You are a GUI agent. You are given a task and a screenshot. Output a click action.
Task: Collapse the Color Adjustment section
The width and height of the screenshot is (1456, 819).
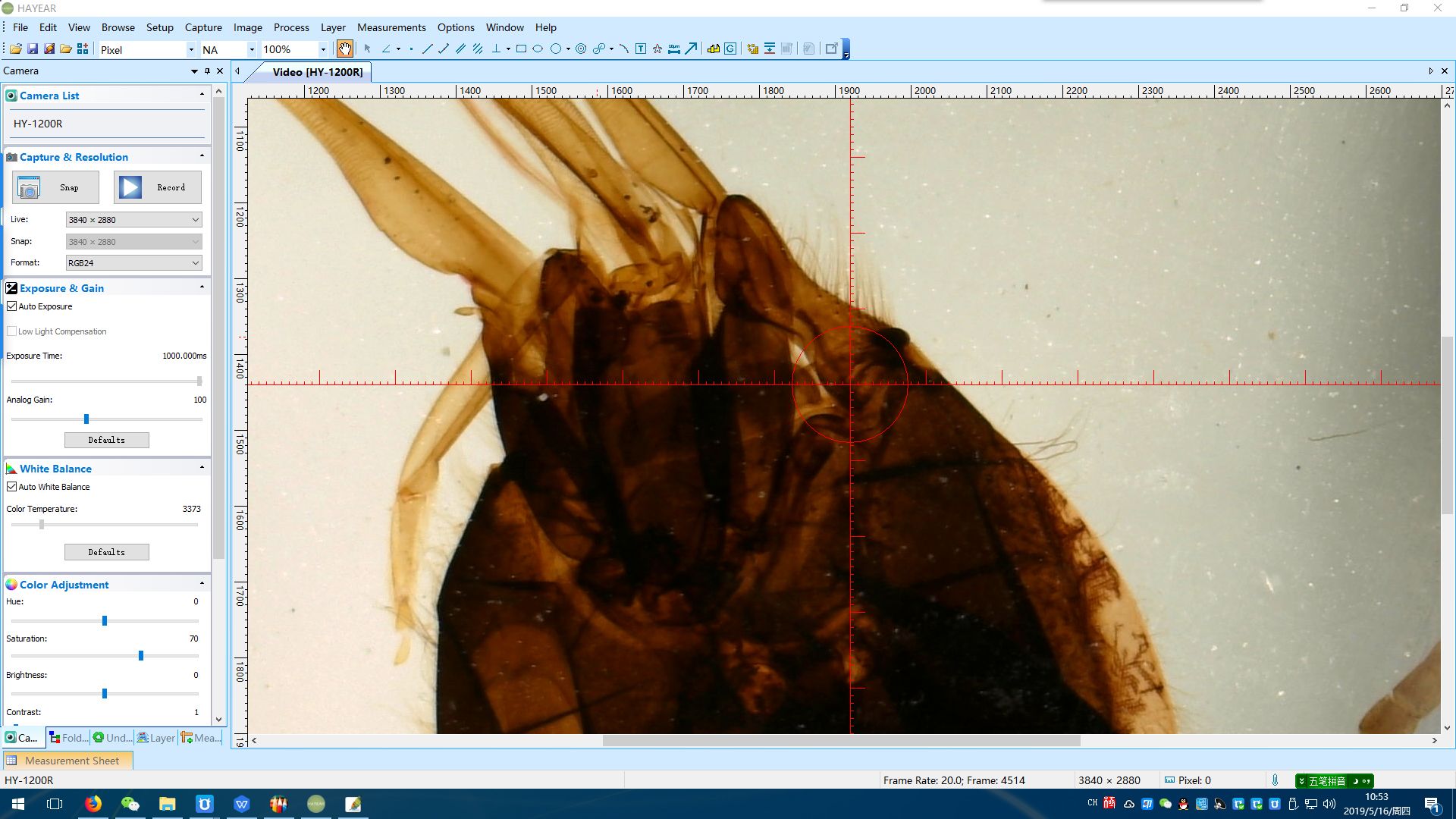tap(202, 584)
